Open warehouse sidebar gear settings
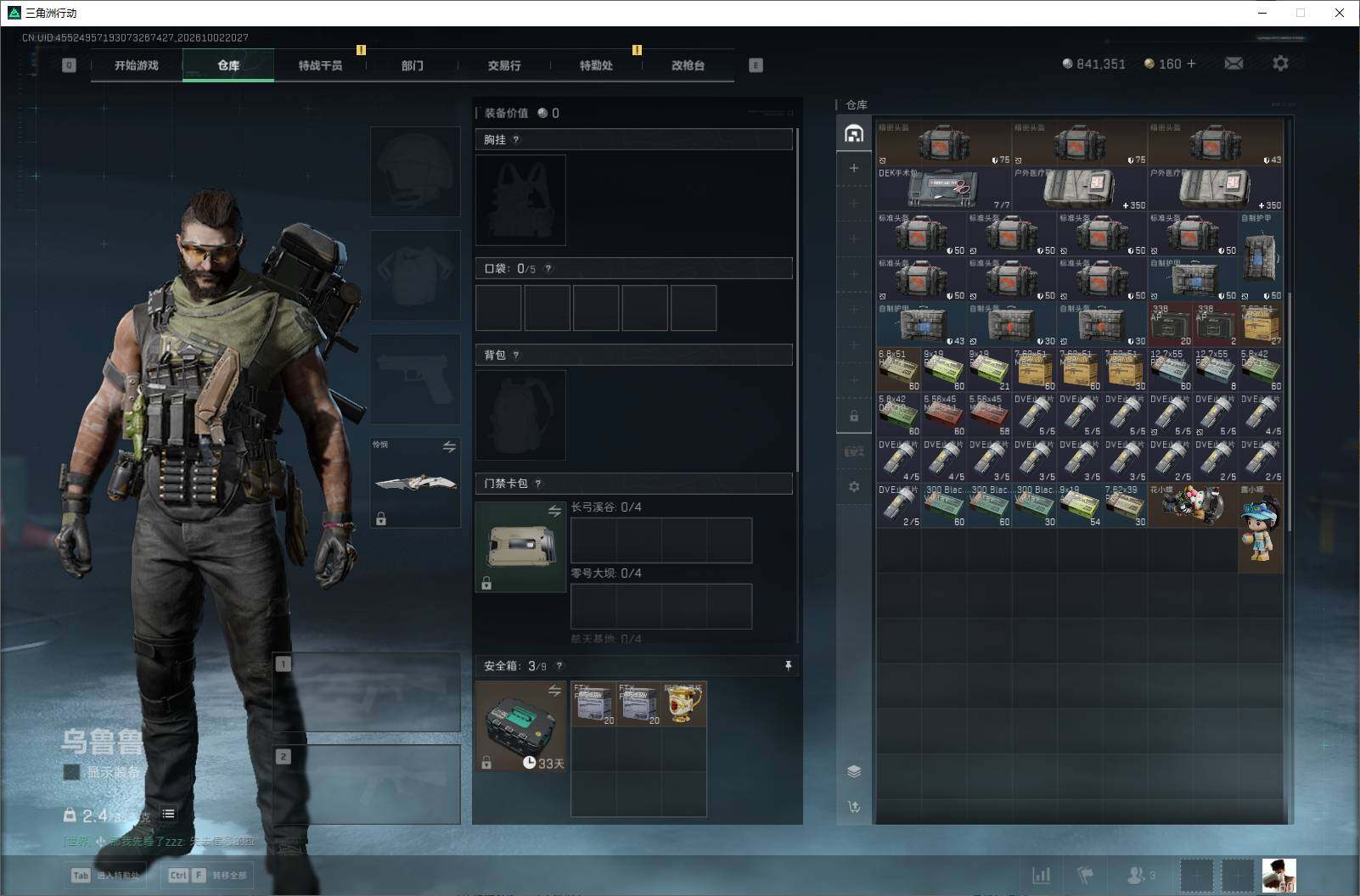This screenshot has width=1360, height=896. pos(854,487)
